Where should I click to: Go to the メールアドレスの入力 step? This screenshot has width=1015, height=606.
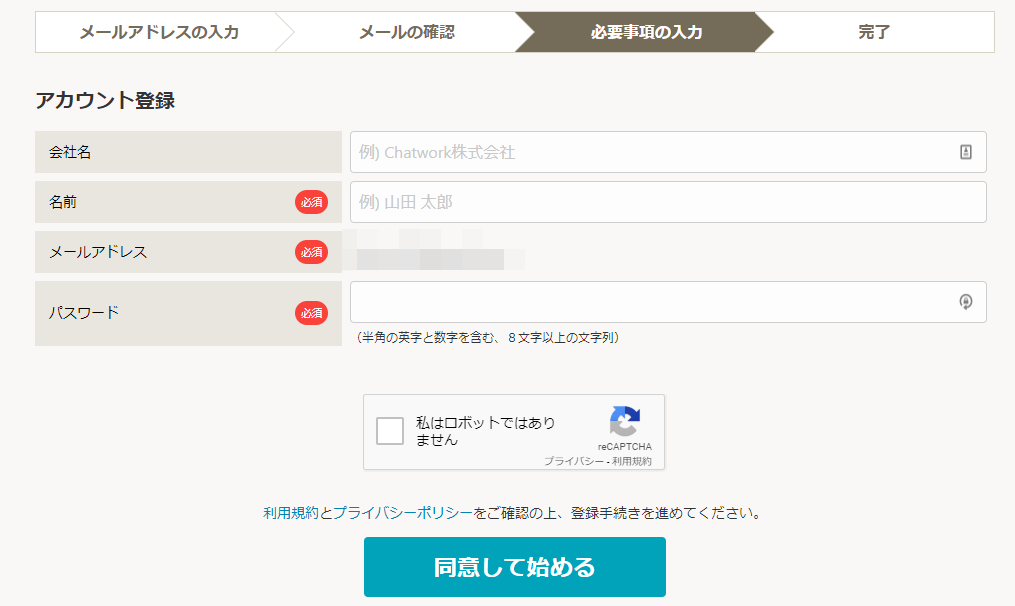coord(159,32)
